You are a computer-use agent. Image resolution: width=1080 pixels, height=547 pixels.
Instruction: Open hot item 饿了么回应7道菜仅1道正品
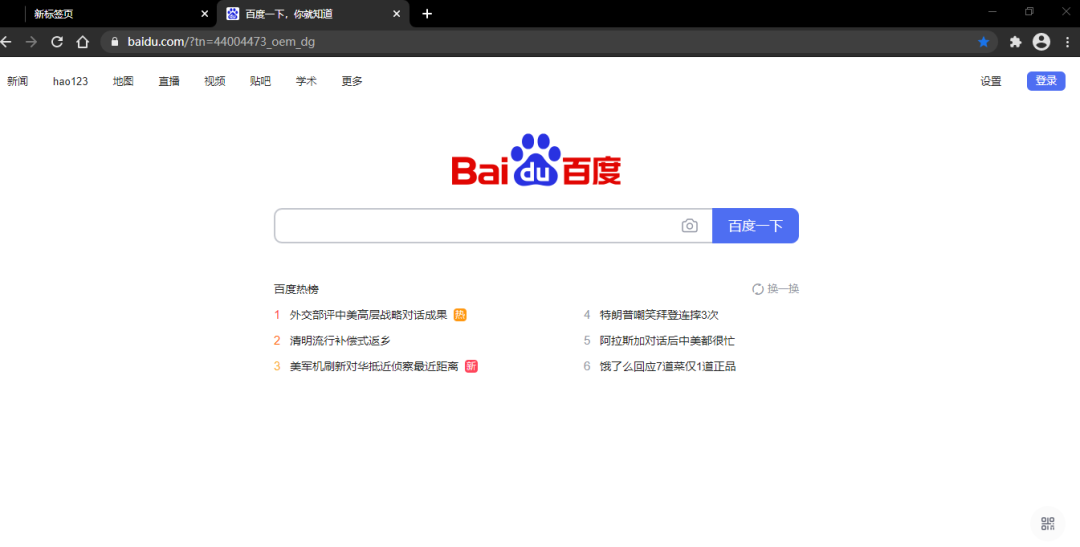click(x=667, y=366)
